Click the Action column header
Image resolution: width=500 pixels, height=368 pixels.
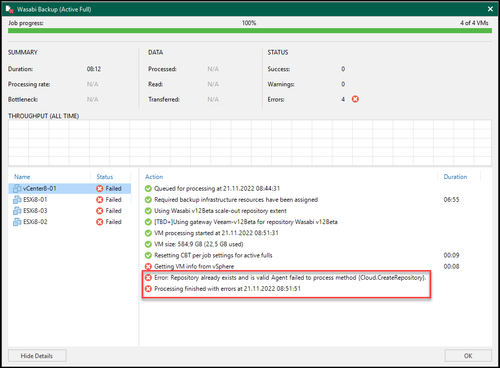coord(154,177)
